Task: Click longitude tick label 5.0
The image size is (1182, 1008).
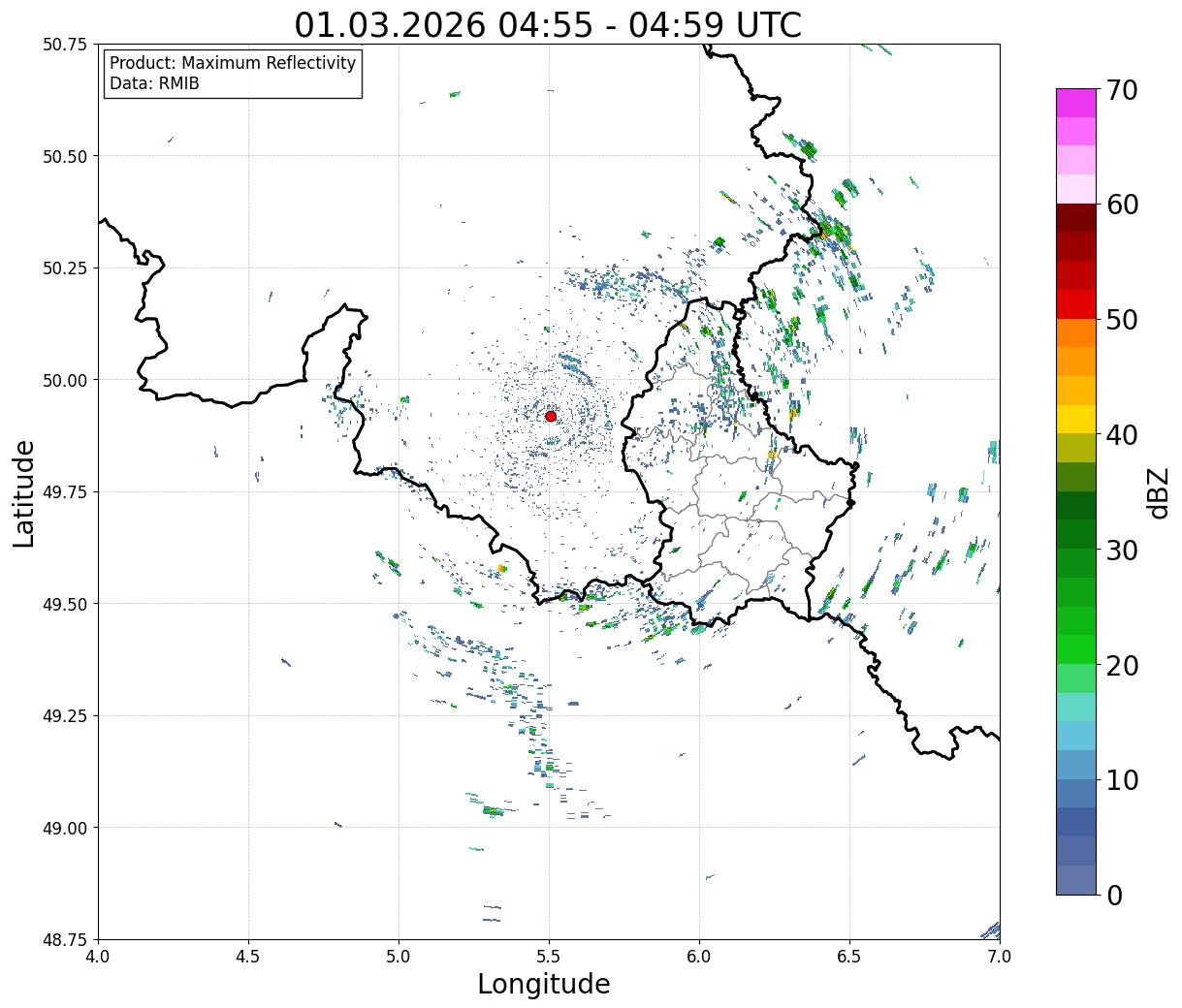Action: click(x=399, y=957)
